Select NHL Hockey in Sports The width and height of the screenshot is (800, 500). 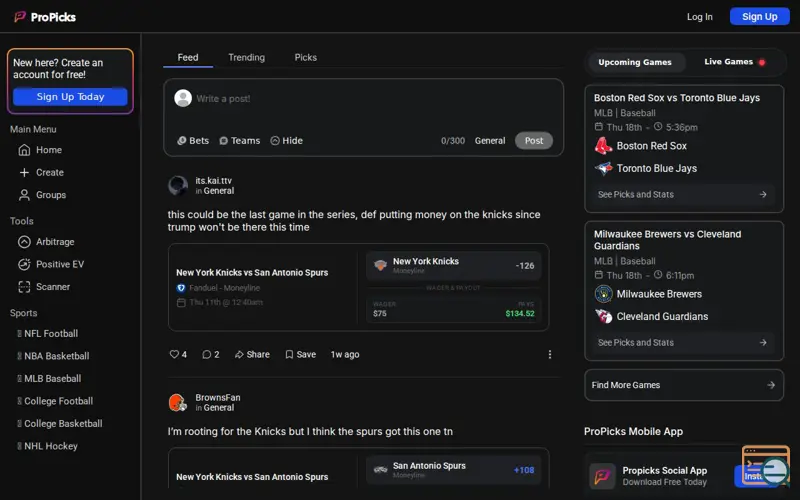(x=47, y=446)
